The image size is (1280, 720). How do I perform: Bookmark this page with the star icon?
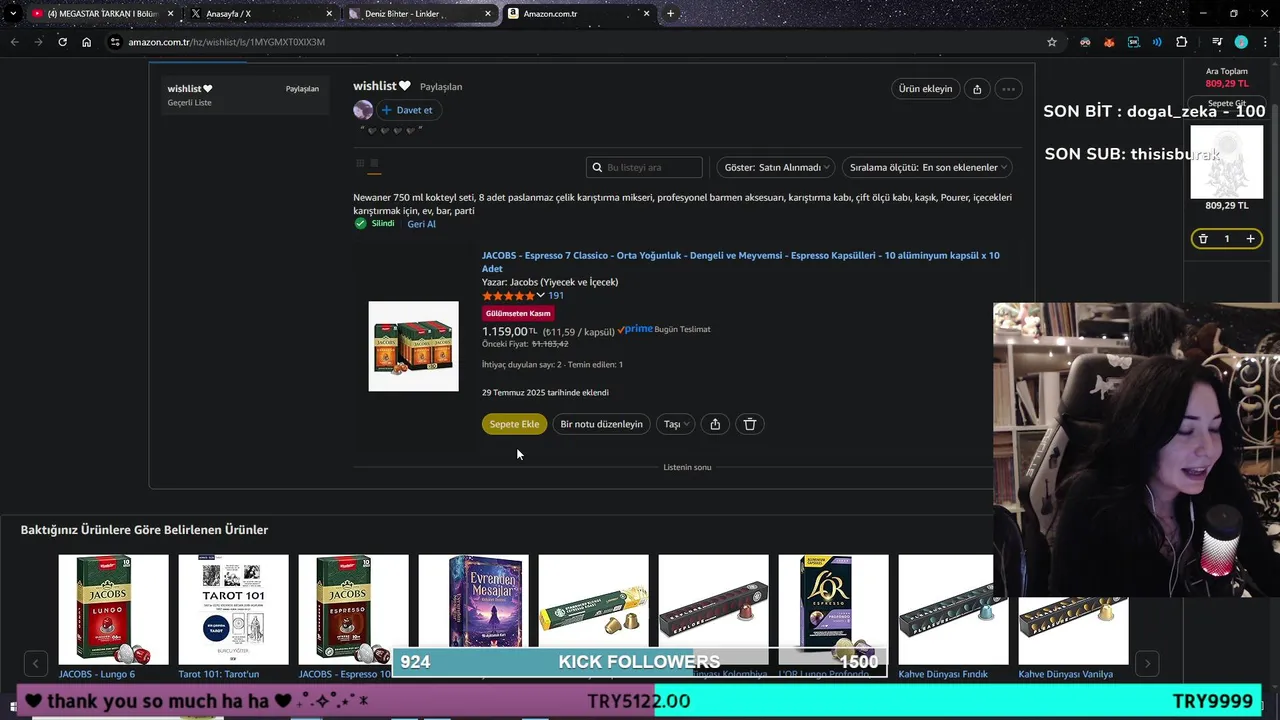pos(1051,42)
